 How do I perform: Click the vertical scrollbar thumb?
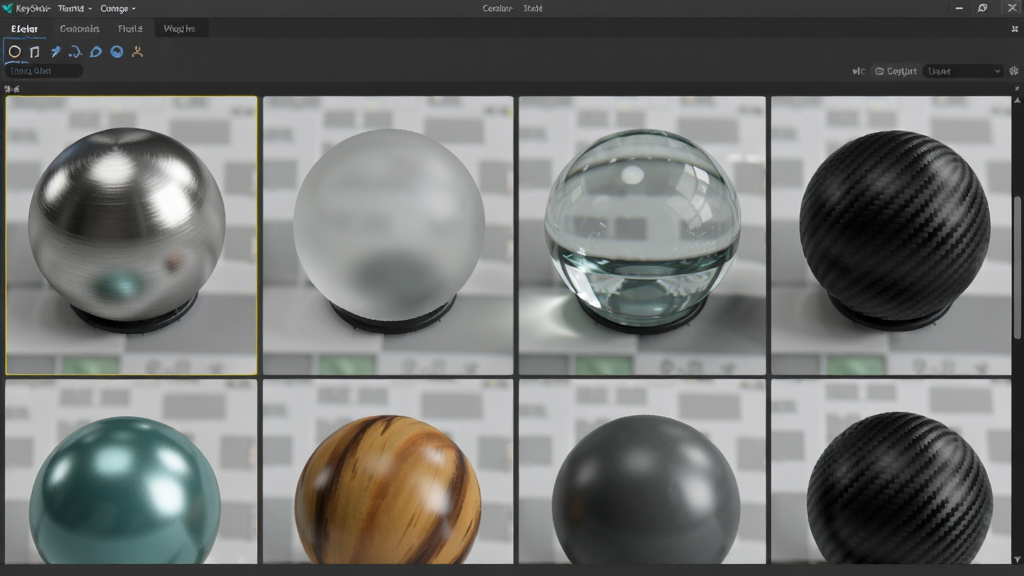tap(1017, 268)
